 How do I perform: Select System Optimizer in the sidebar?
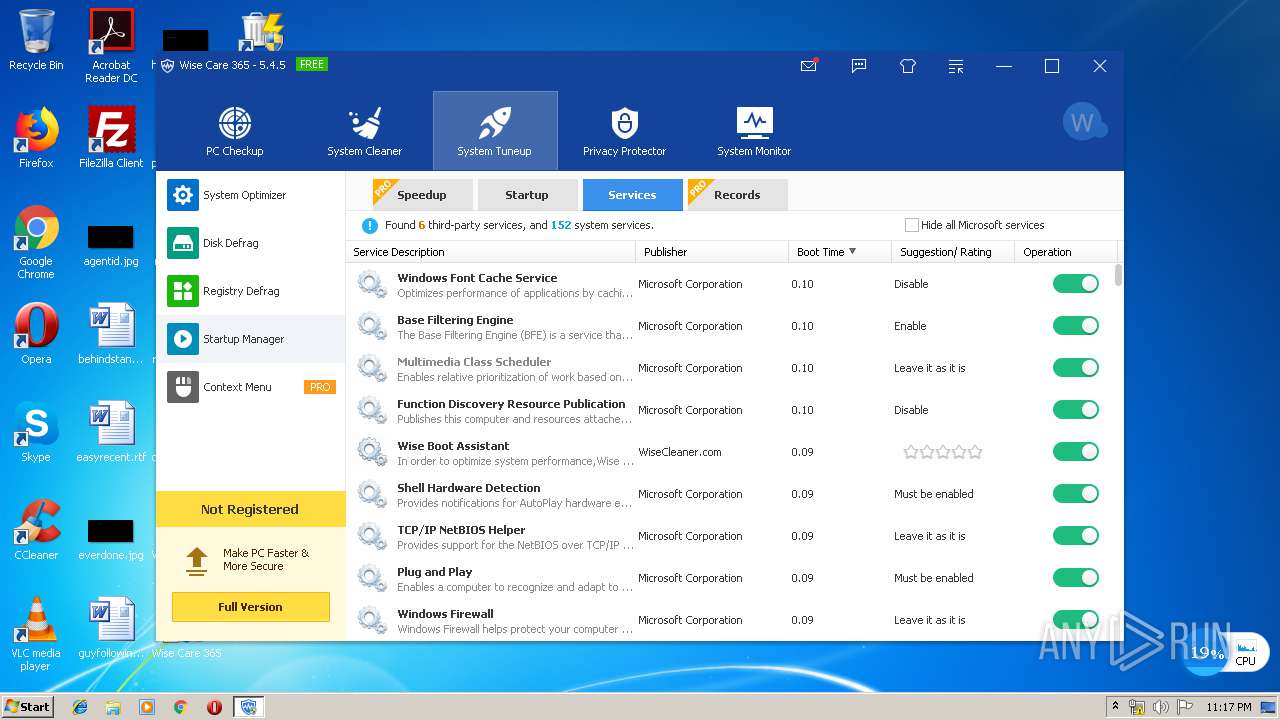(250, 195)
